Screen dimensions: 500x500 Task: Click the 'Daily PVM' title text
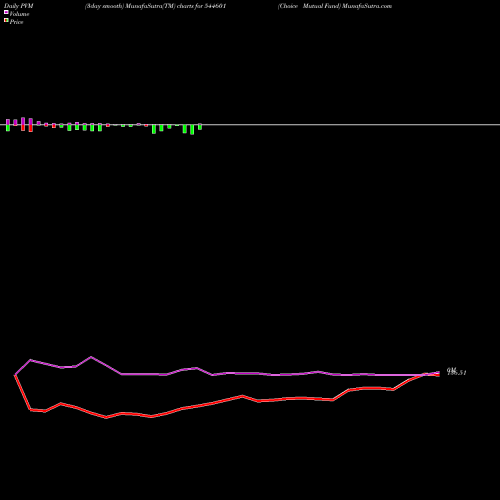pos(19,6)
